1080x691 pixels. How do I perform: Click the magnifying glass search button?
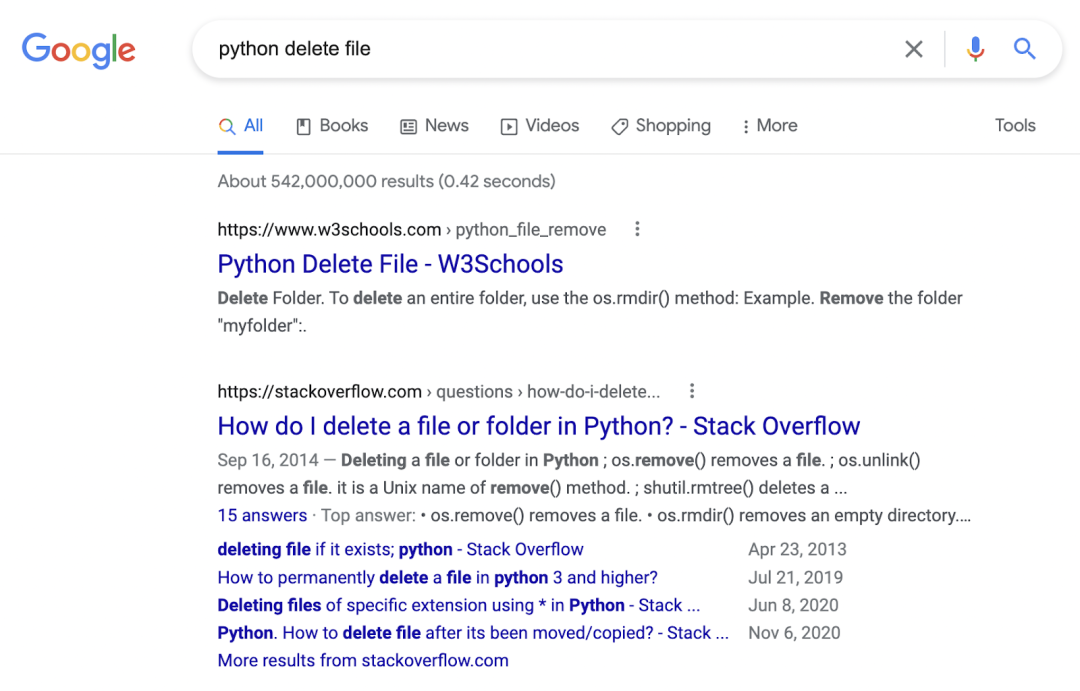(1024, 49)
